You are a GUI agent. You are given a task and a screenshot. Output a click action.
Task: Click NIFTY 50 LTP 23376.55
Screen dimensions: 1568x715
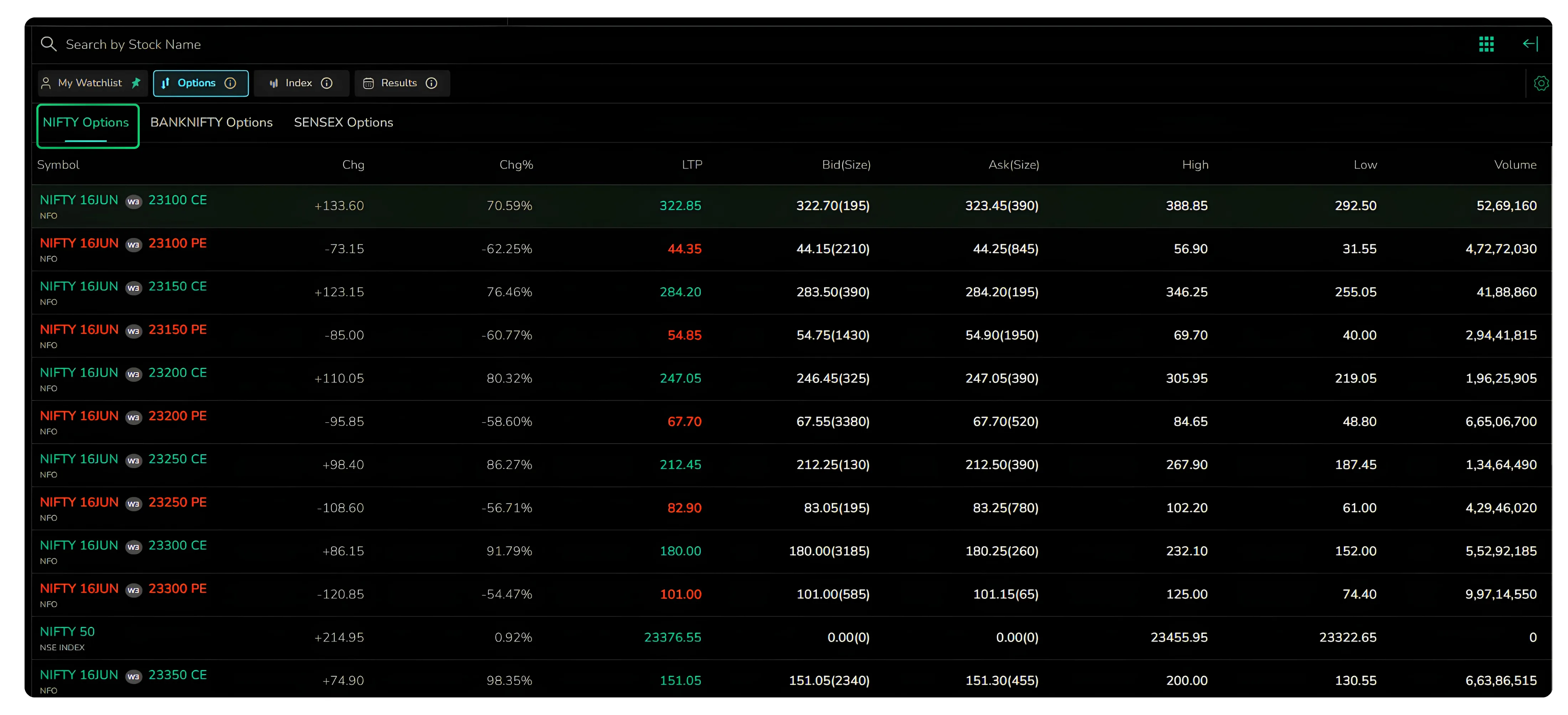pos(672,638)
